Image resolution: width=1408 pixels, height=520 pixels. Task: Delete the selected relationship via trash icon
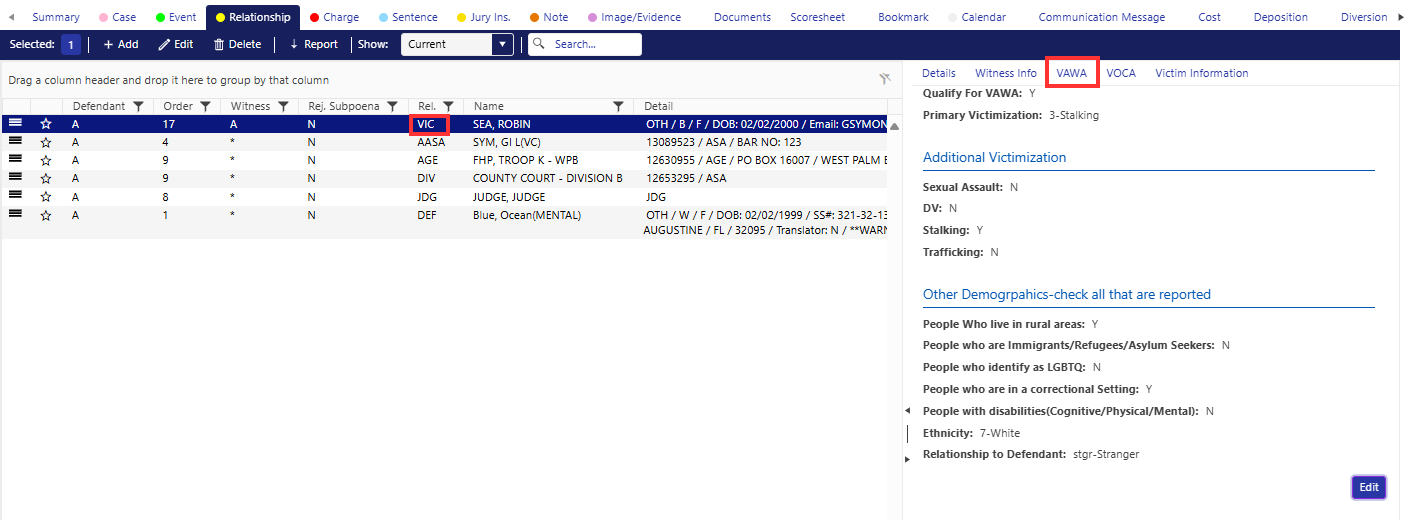[x=237, y=44]
